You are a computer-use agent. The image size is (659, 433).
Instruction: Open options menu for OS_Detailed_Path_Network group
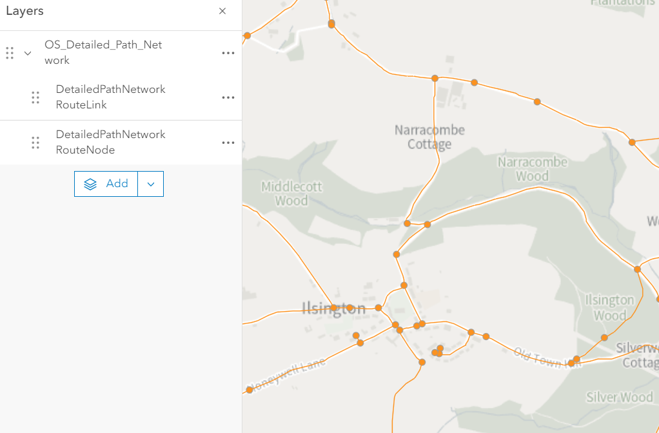pyautogui.click(x=228, y=53)
